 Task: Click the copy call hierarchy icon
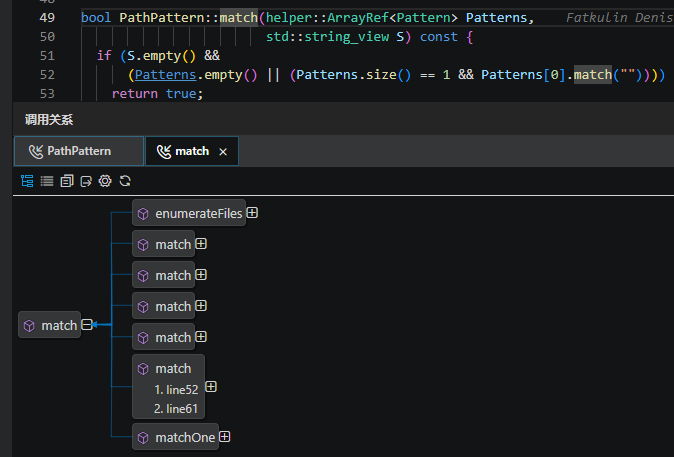coord(67,181)
